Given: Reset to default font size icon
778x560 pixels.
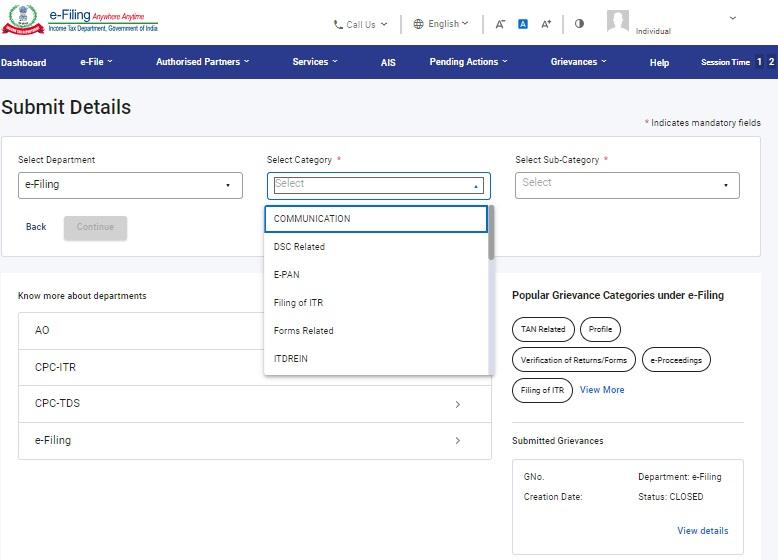Looking at the screenshot, I should point(522,24).
